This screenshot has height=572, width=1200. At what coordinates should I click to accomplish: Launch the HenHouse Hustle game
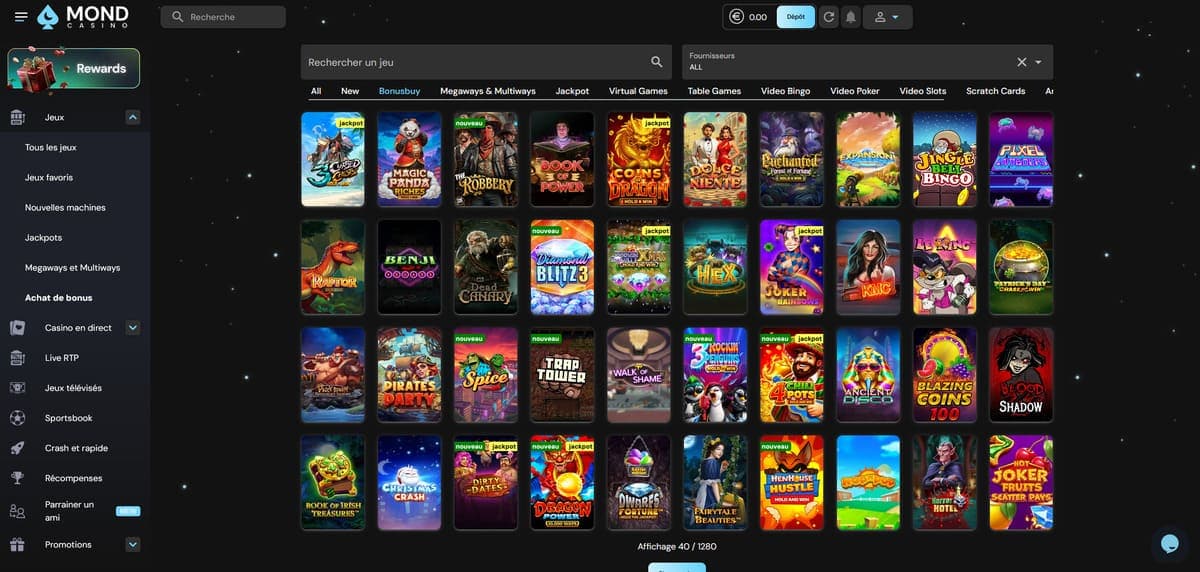[x=791, y=482]
